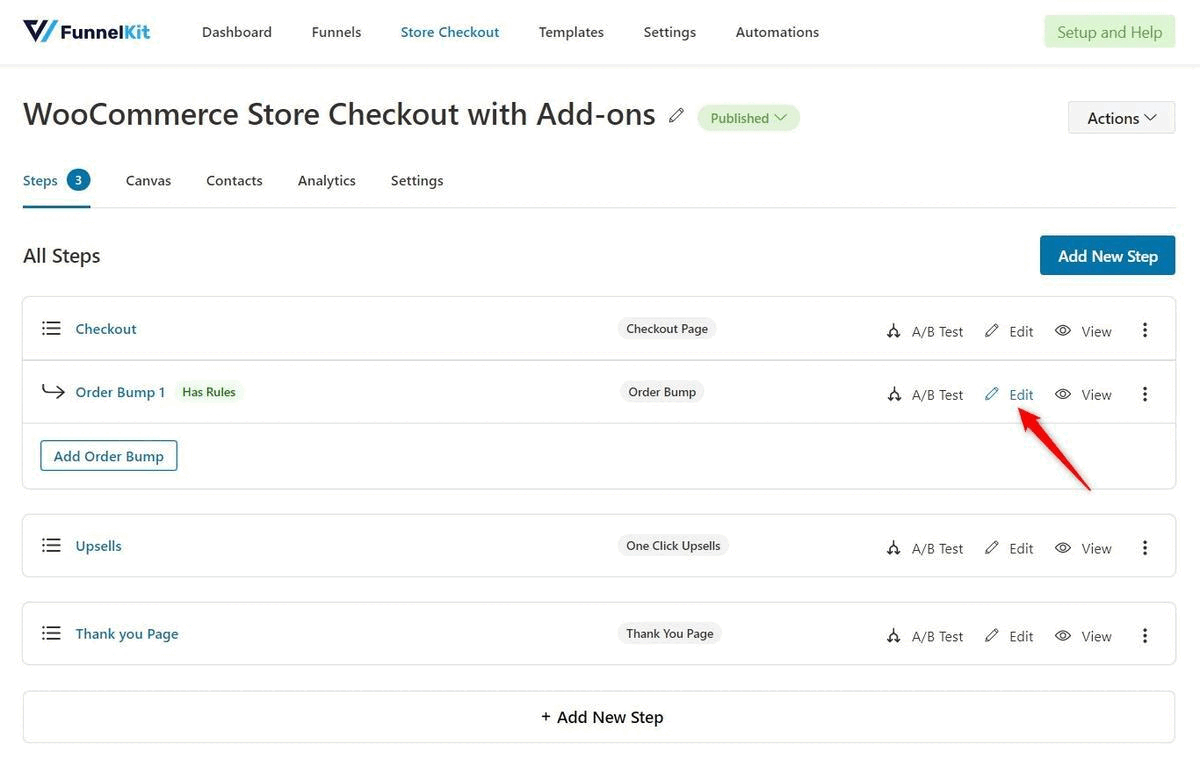Open the three-dot menu for Order Bump 1
Image resolution: width=1200 pixels, height=760 pixels.
click(1145, 394)
